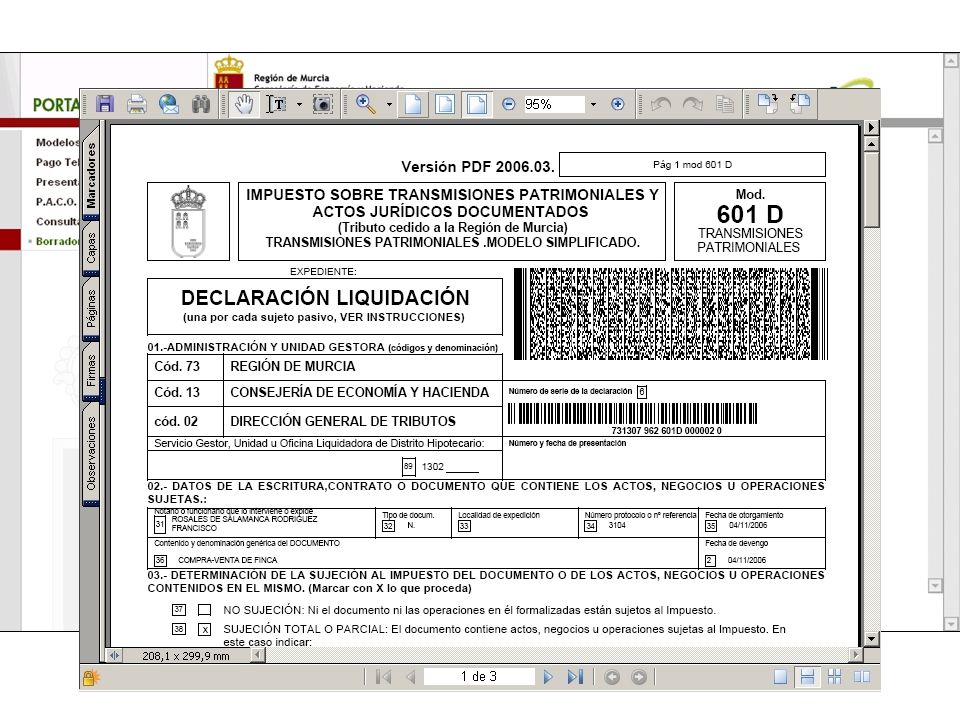Viewport: 960px width, 720px height.
Task: Go to next view
Action: click(639, 677)
